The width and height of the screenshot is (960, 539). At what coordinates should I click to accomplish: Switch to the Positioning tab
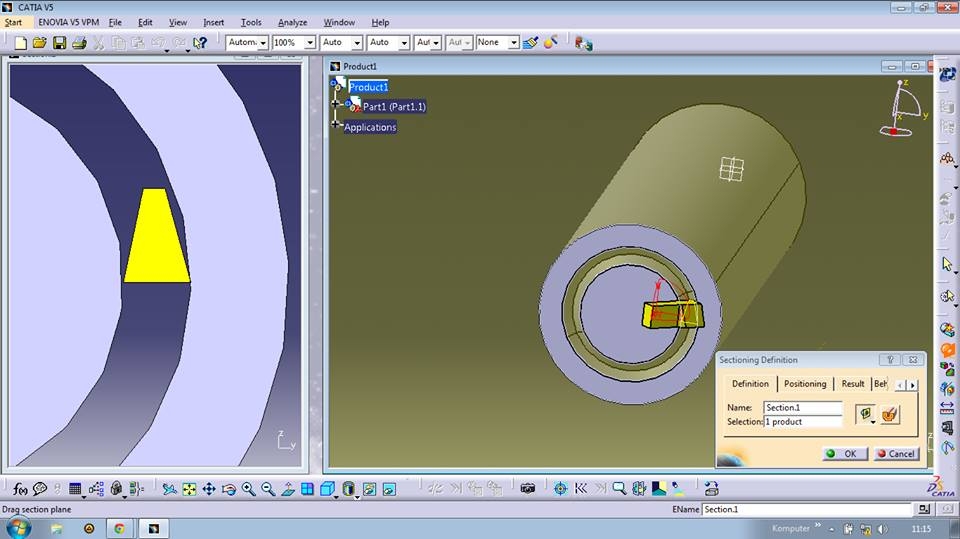805,384
